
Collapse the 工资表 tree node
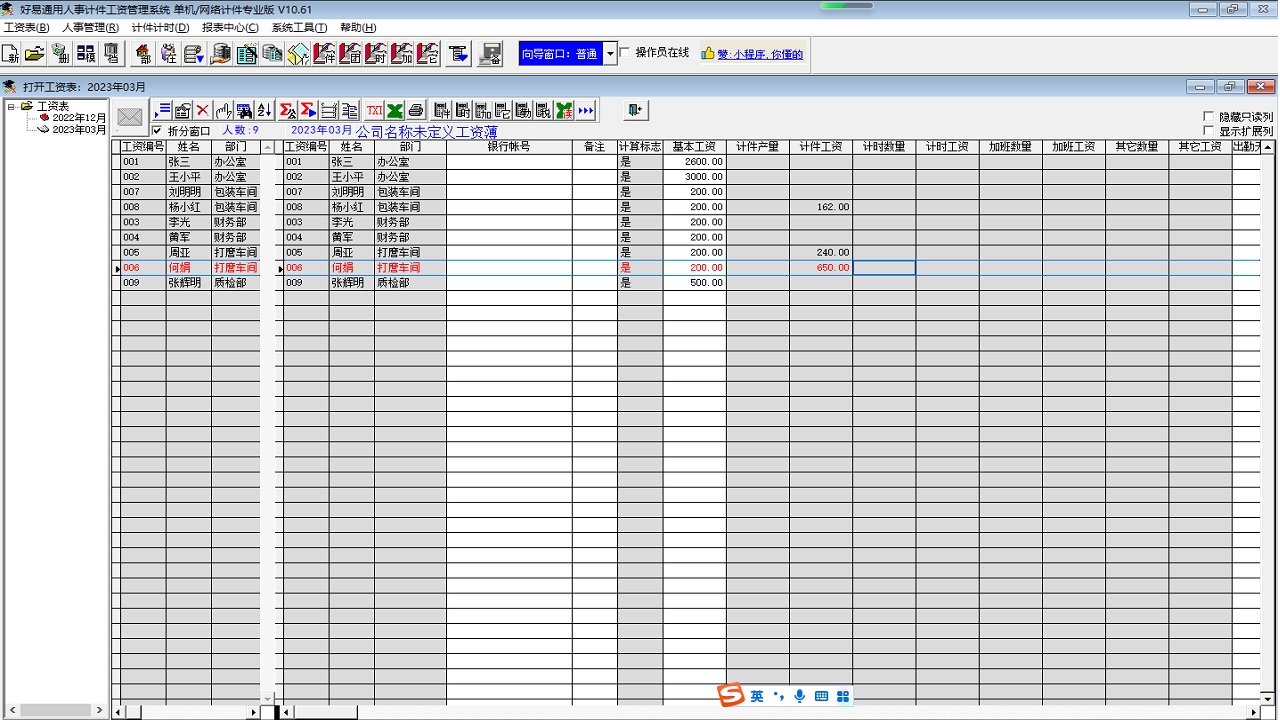11,106
